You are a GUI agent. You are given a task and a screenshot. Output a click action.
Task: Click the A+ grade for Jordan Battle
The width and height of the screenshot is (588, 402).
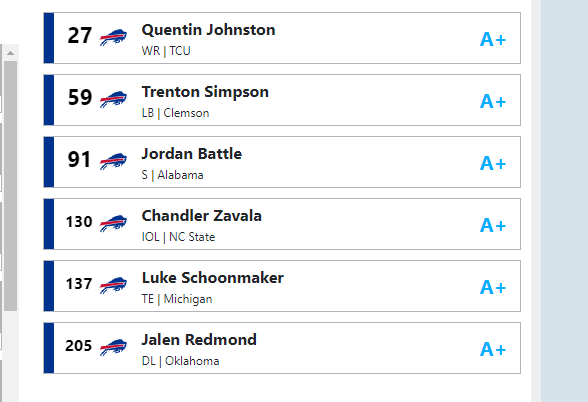click(x=493, y=164)
